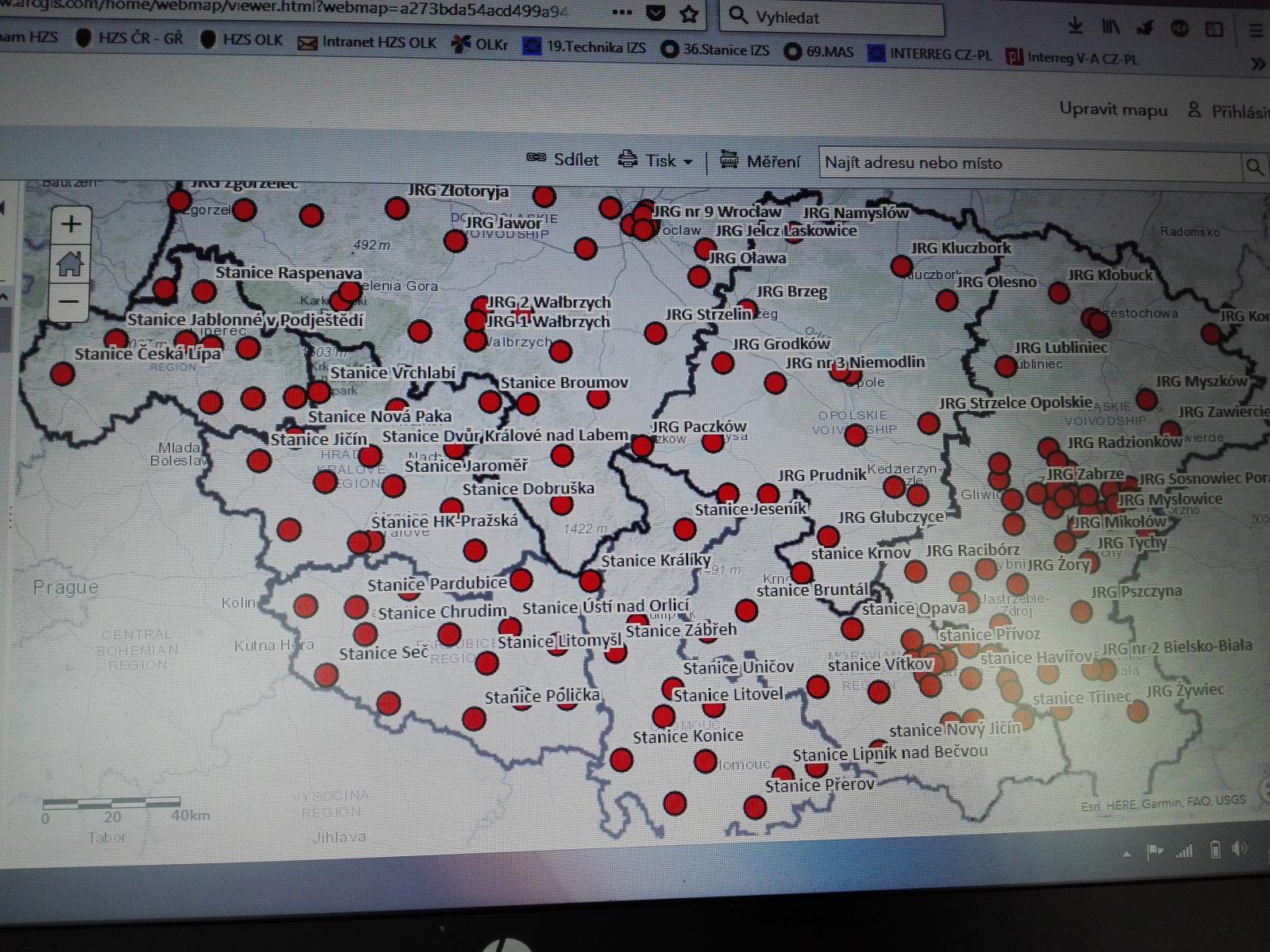
Task: Zoom out with the map minus button
Action: 69,301
